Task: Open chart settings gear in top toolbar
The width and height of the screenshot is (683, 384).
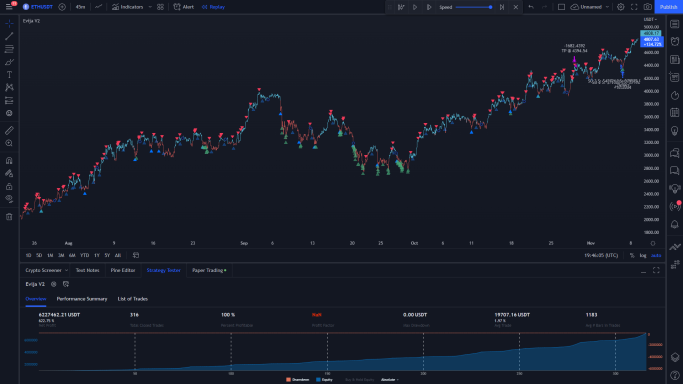Action: [x=621, y=7]
